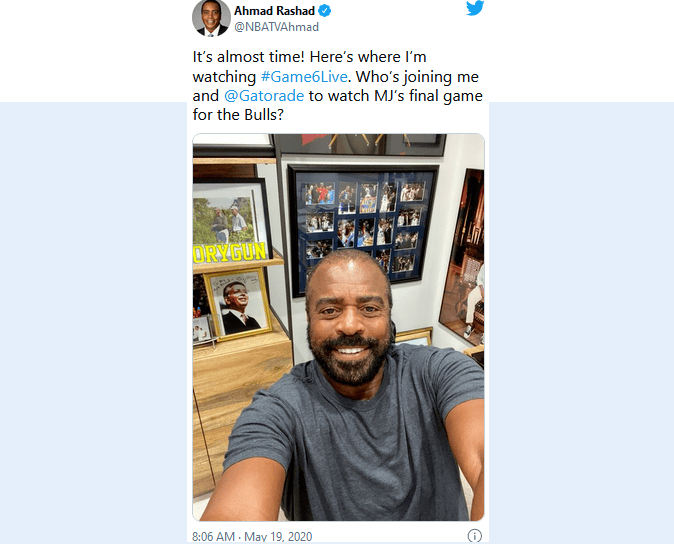Click the 8:06 AM timestamp
Image resolution: width=674 pixels, height=544 pixels.
coord(214,537)
